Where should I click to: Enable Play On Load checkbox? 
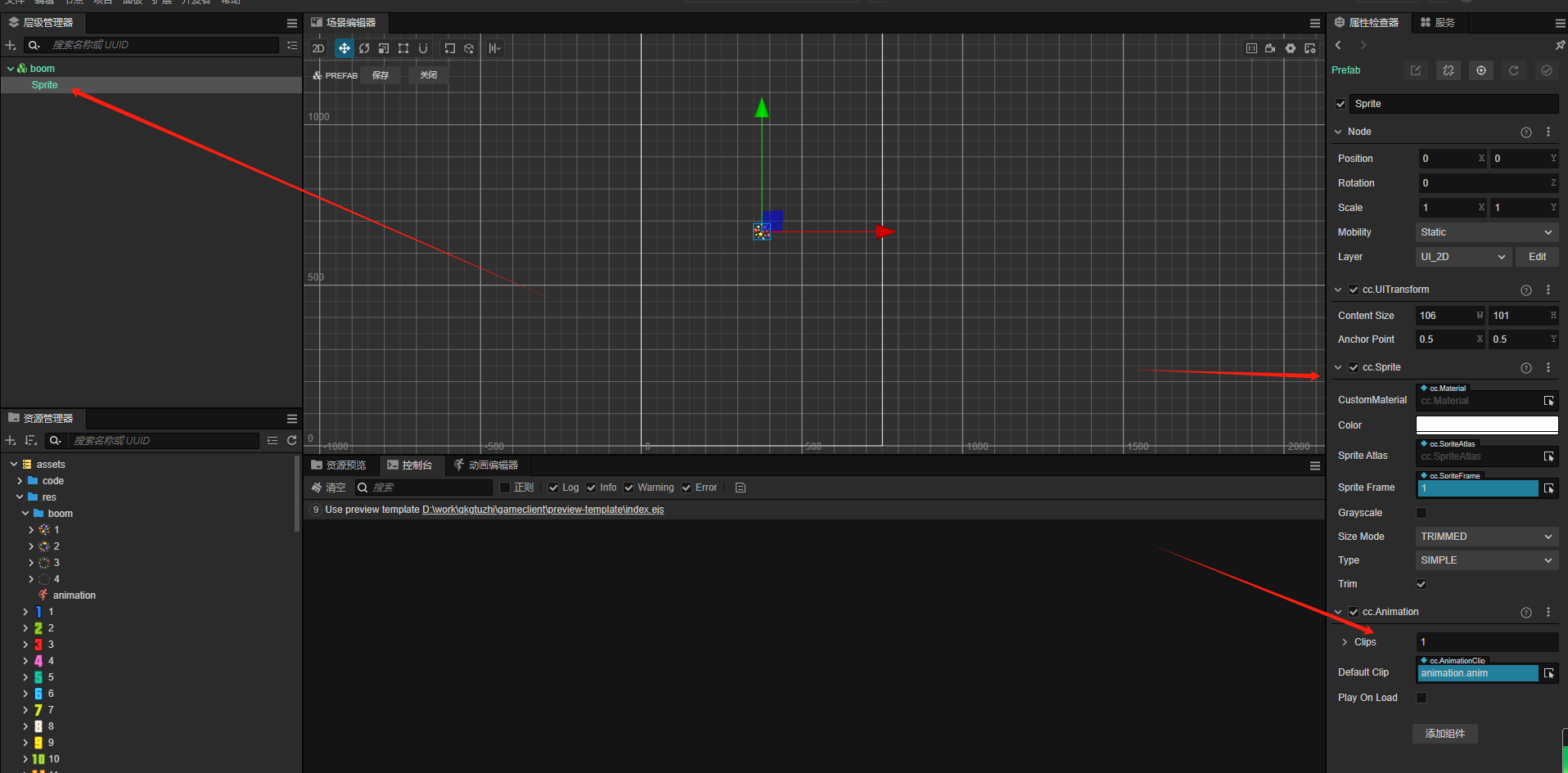coord(1422,698)
